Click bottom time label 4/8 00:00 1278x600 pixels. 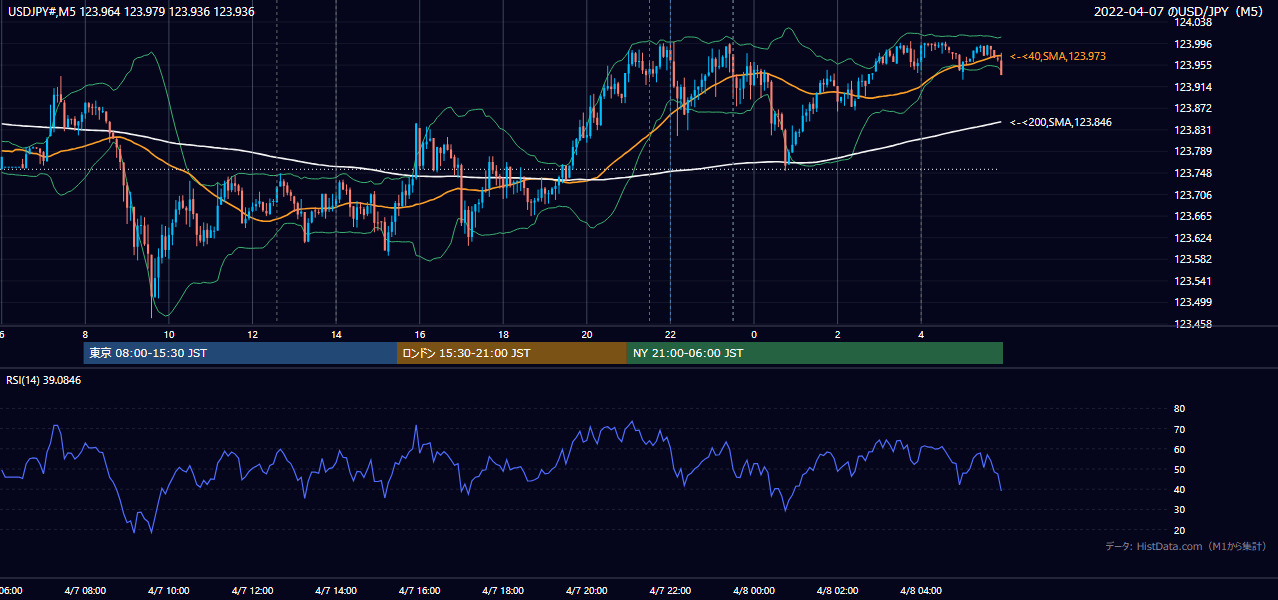754,591
